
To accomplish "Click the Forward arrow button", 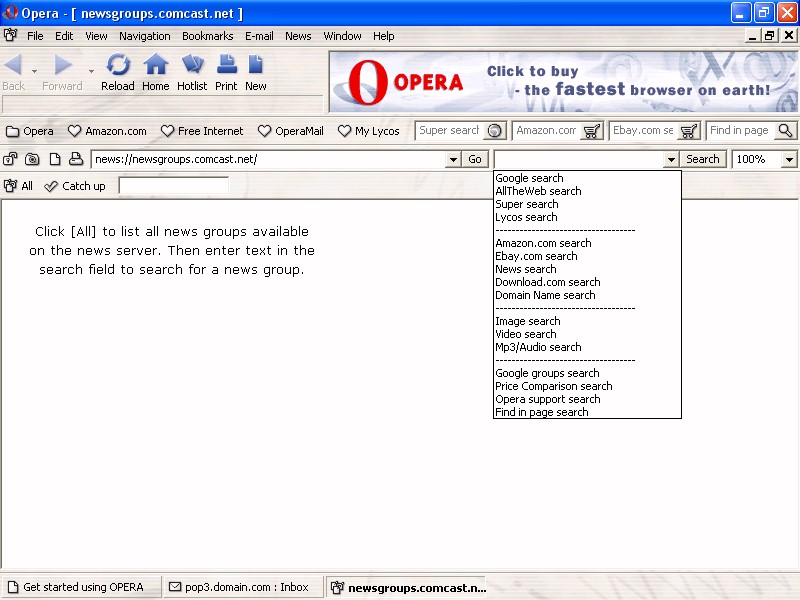I will [x=63, y=65].
